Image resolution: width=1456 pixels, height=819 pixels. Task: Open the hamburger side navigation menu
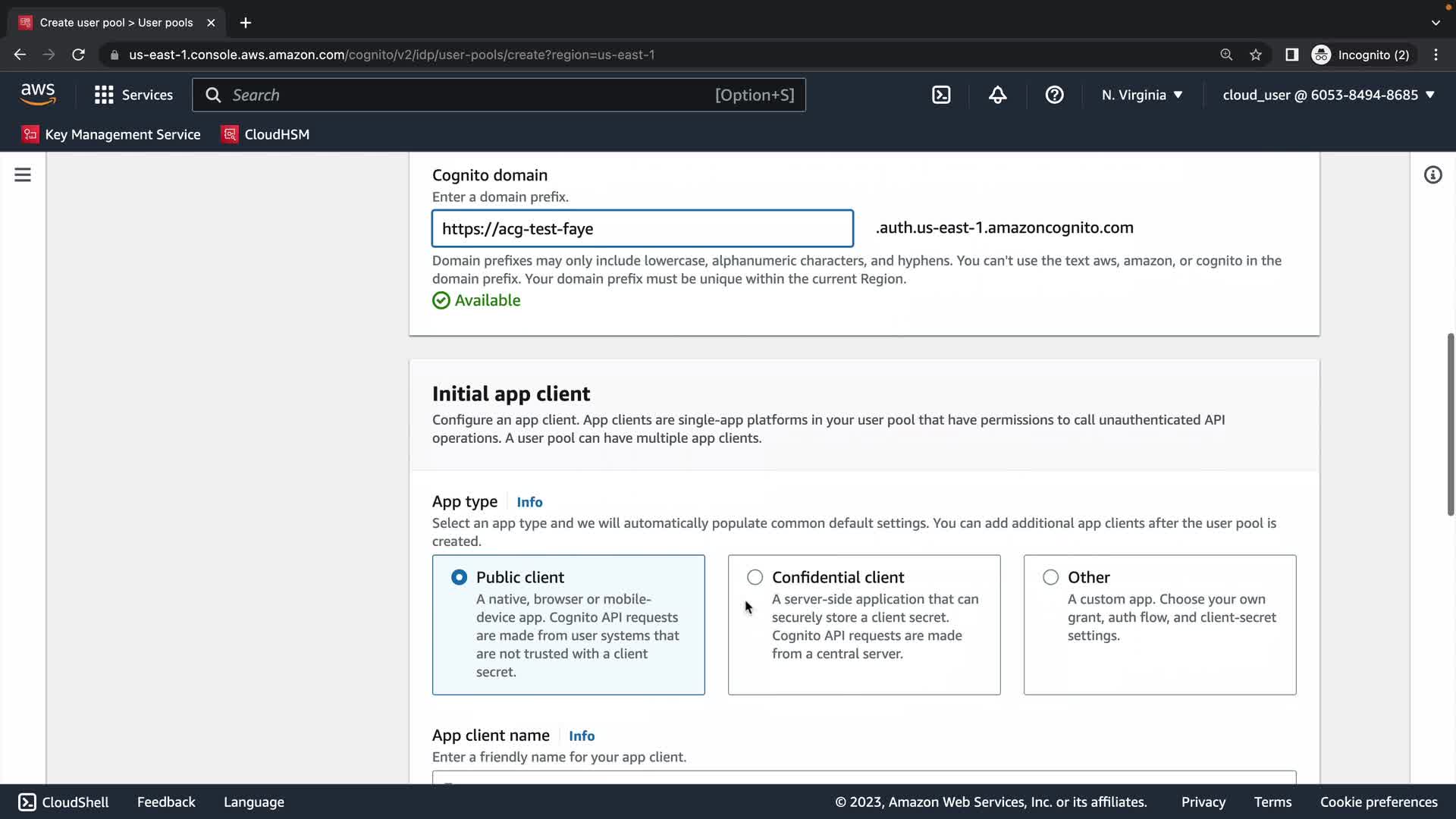[23, 175]
